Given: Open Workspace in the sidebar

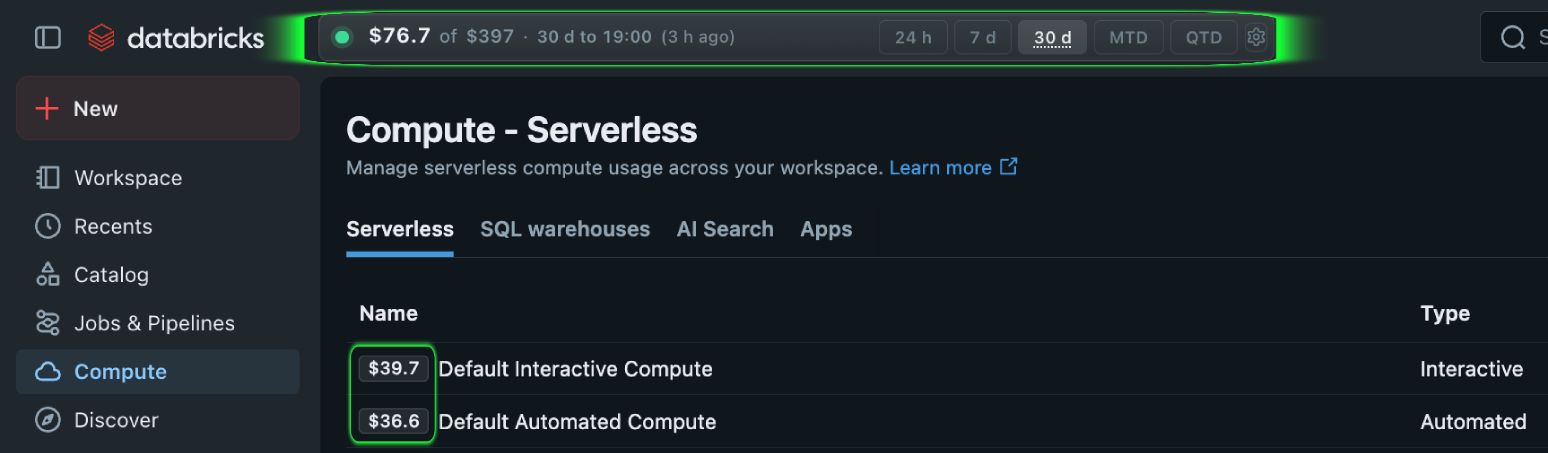Looking at the screenshot, I should tap(158, 178).
